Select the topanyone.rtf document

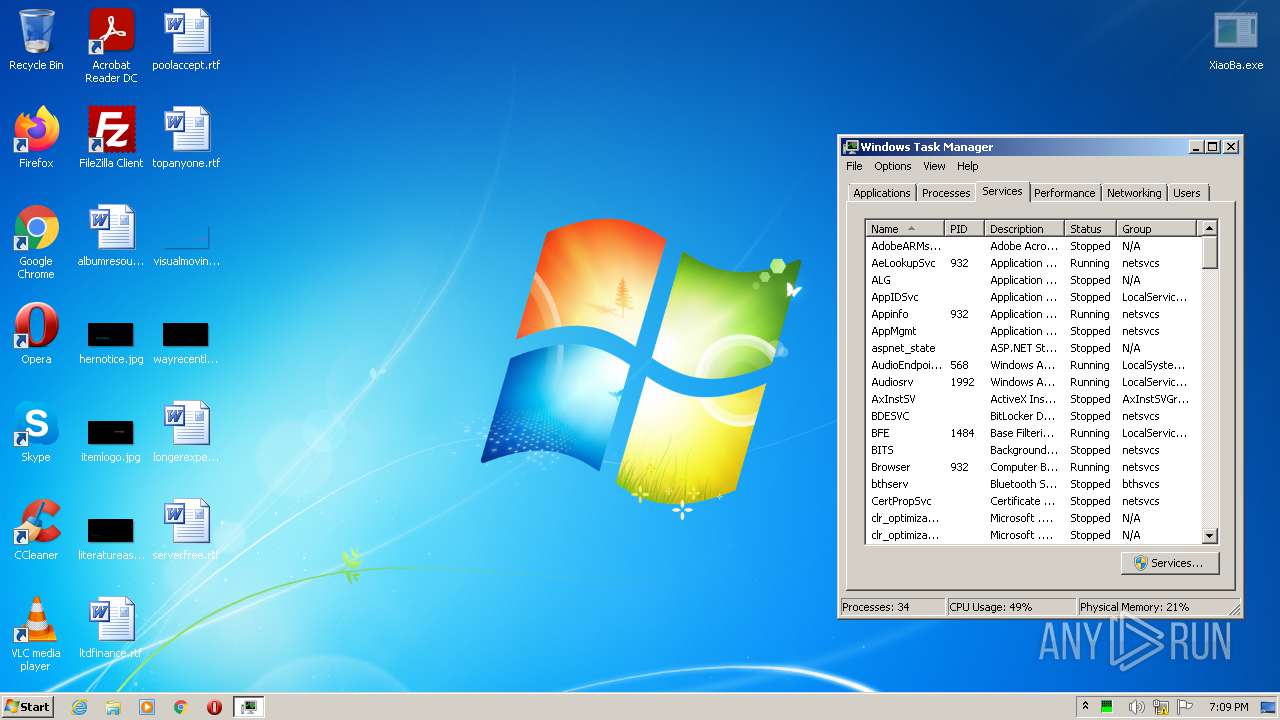pos(186,138)
